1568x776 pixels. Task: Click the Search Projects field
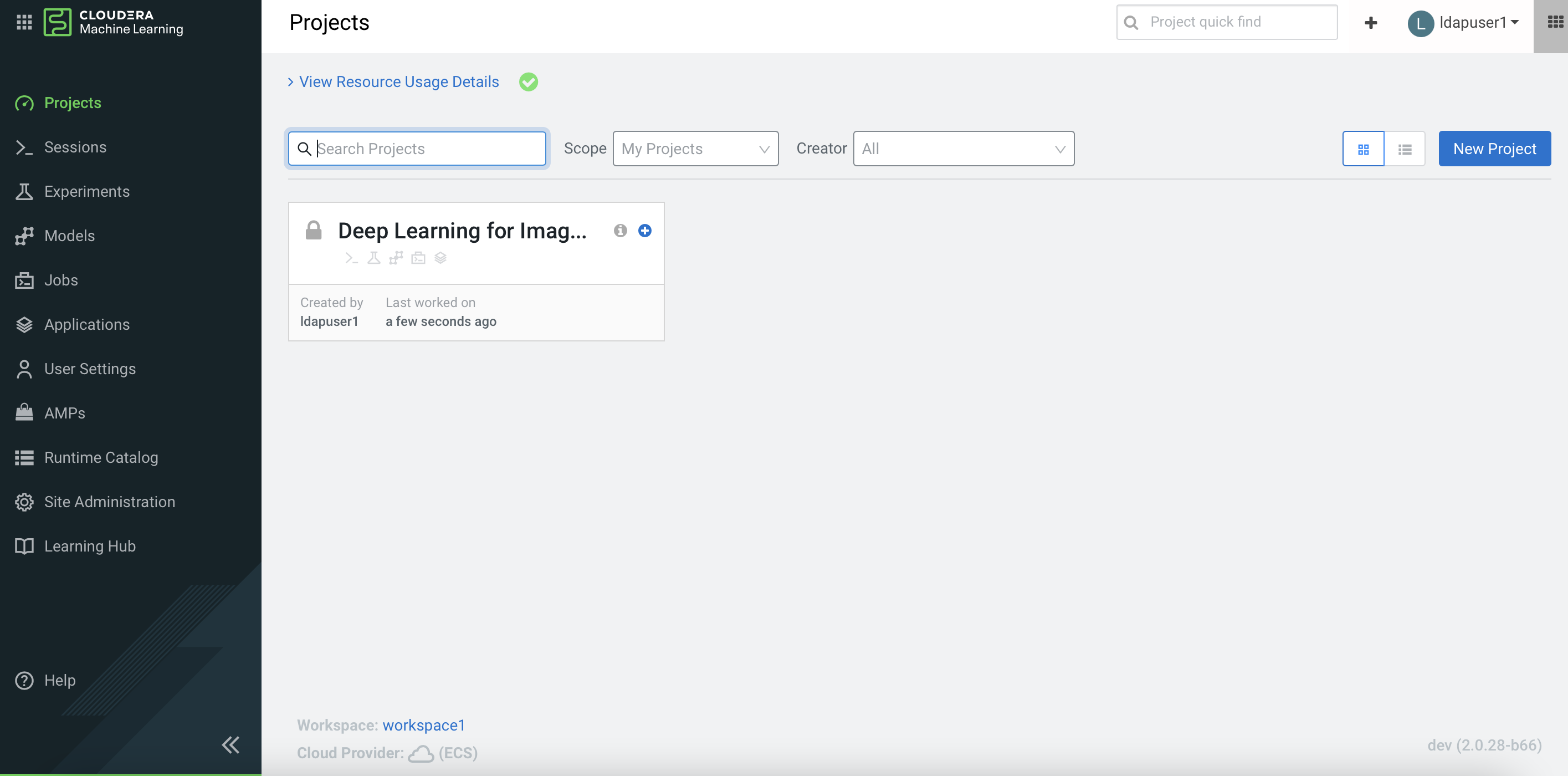pyautogui.click(x=426, y=149)
